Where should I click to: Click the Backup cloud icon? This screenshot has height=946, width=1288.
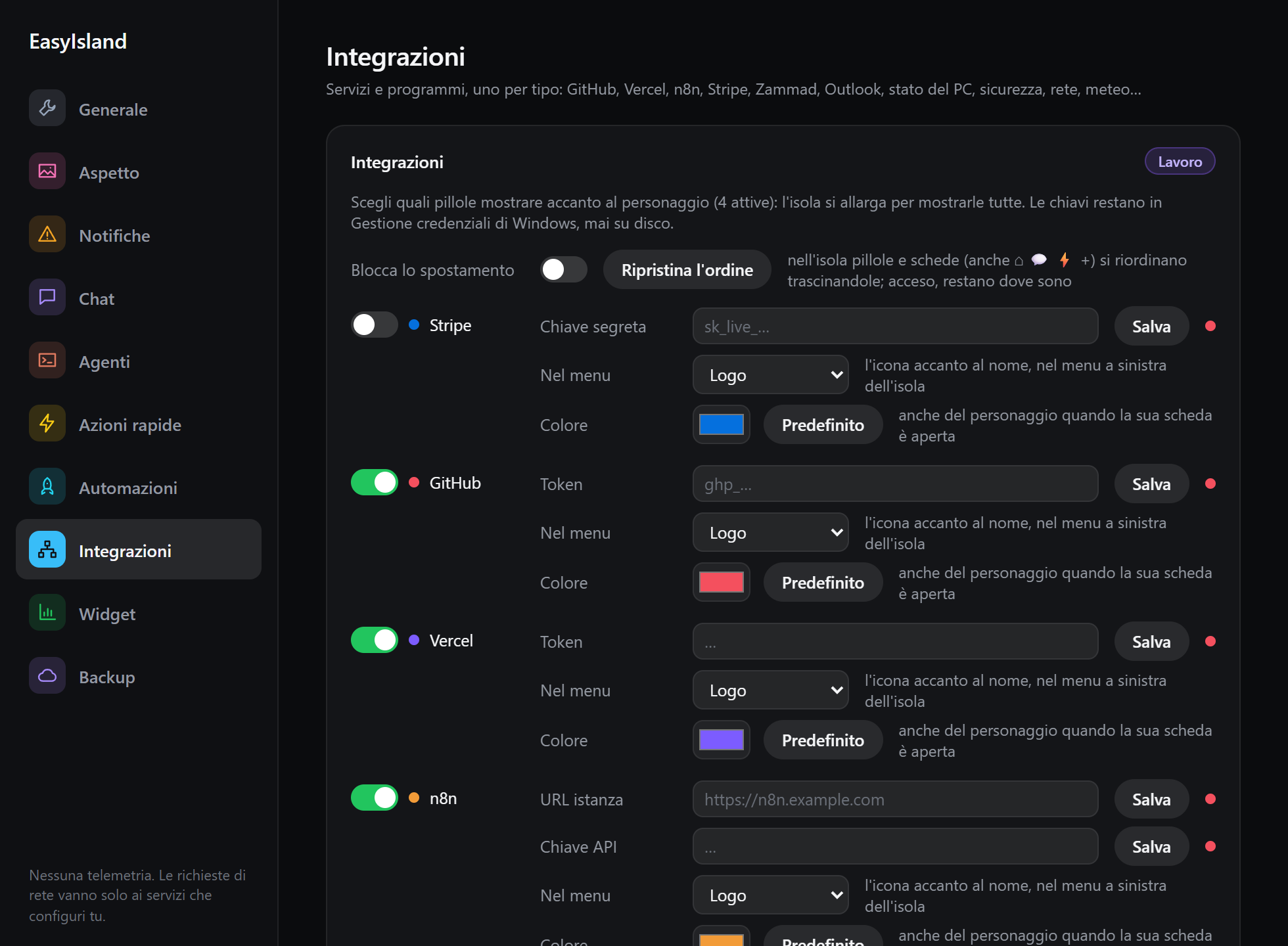(47, 675)
